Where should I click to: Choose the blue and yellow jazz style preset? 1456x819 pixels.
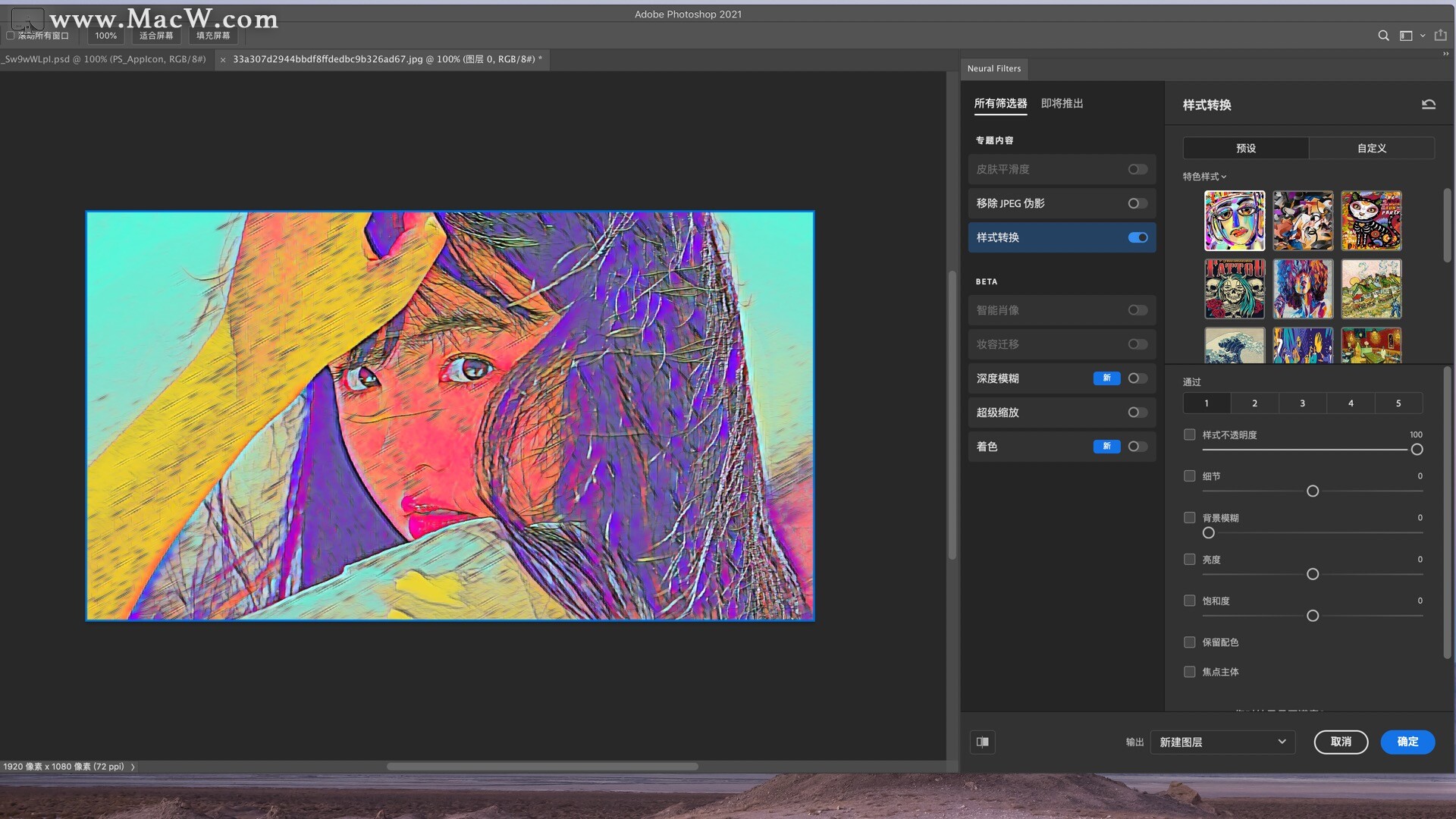coord(1303,346)
